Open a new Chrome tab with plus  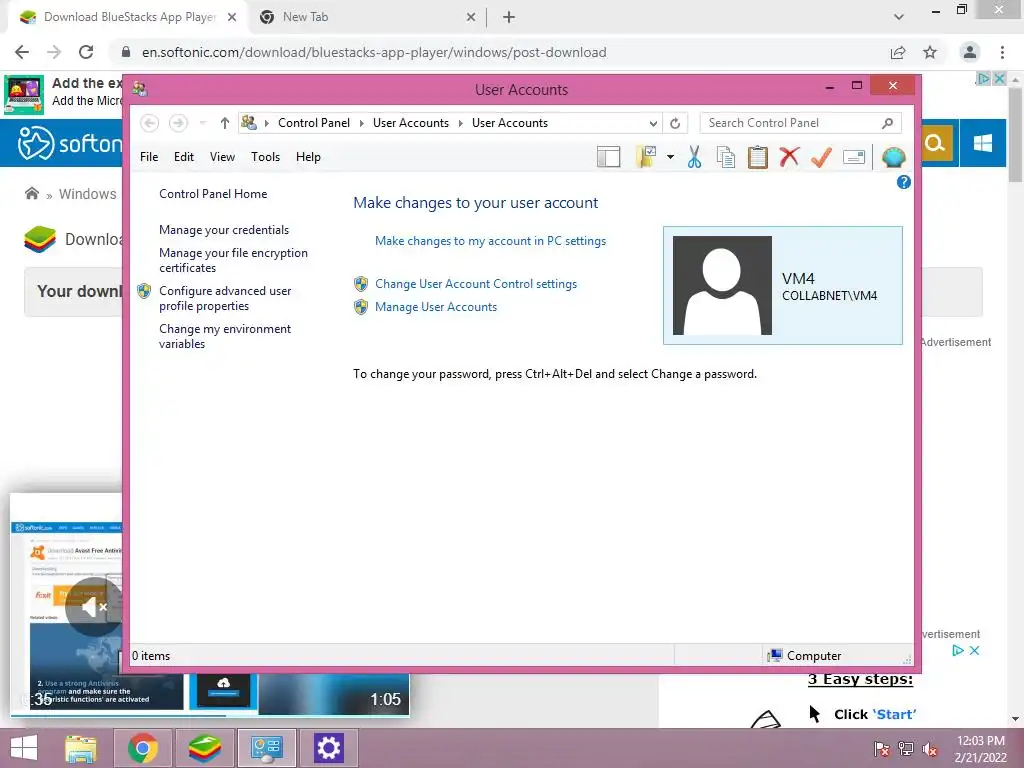(509, 18)
